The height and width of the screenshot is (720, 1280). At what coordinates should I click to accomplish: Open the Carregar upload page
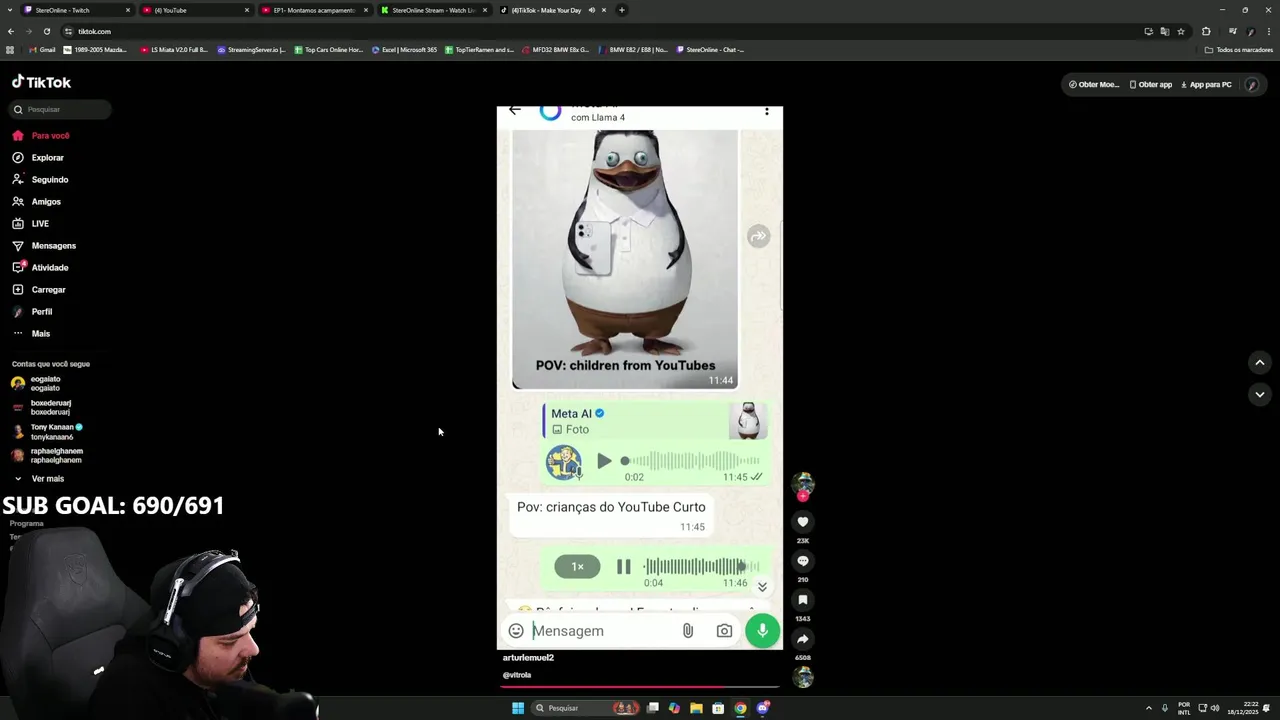point(39,289)
